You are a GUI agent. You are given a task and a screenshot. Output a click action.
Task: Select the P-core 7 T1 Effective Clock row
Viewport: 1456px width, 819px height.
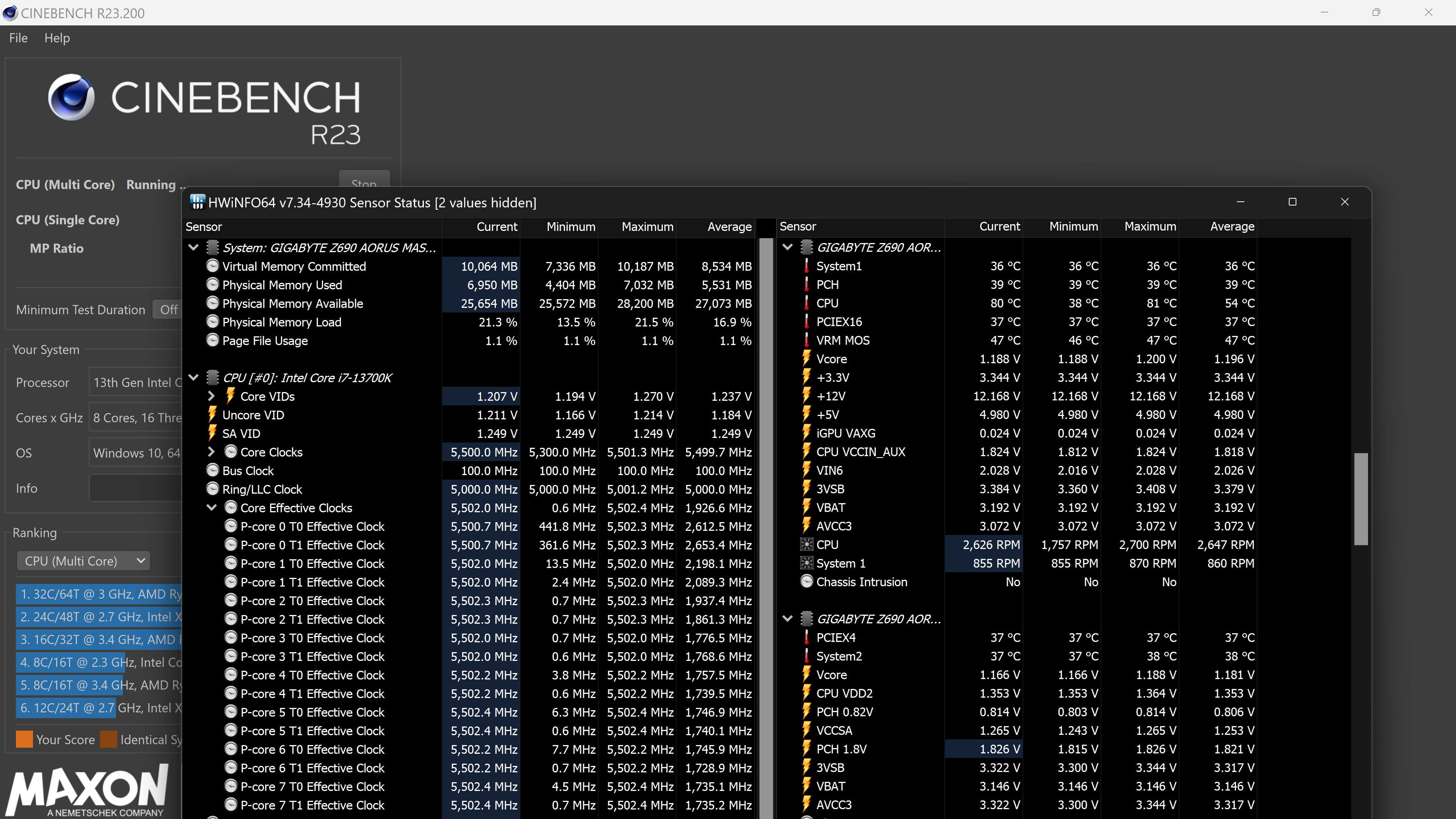click(469, 805)
